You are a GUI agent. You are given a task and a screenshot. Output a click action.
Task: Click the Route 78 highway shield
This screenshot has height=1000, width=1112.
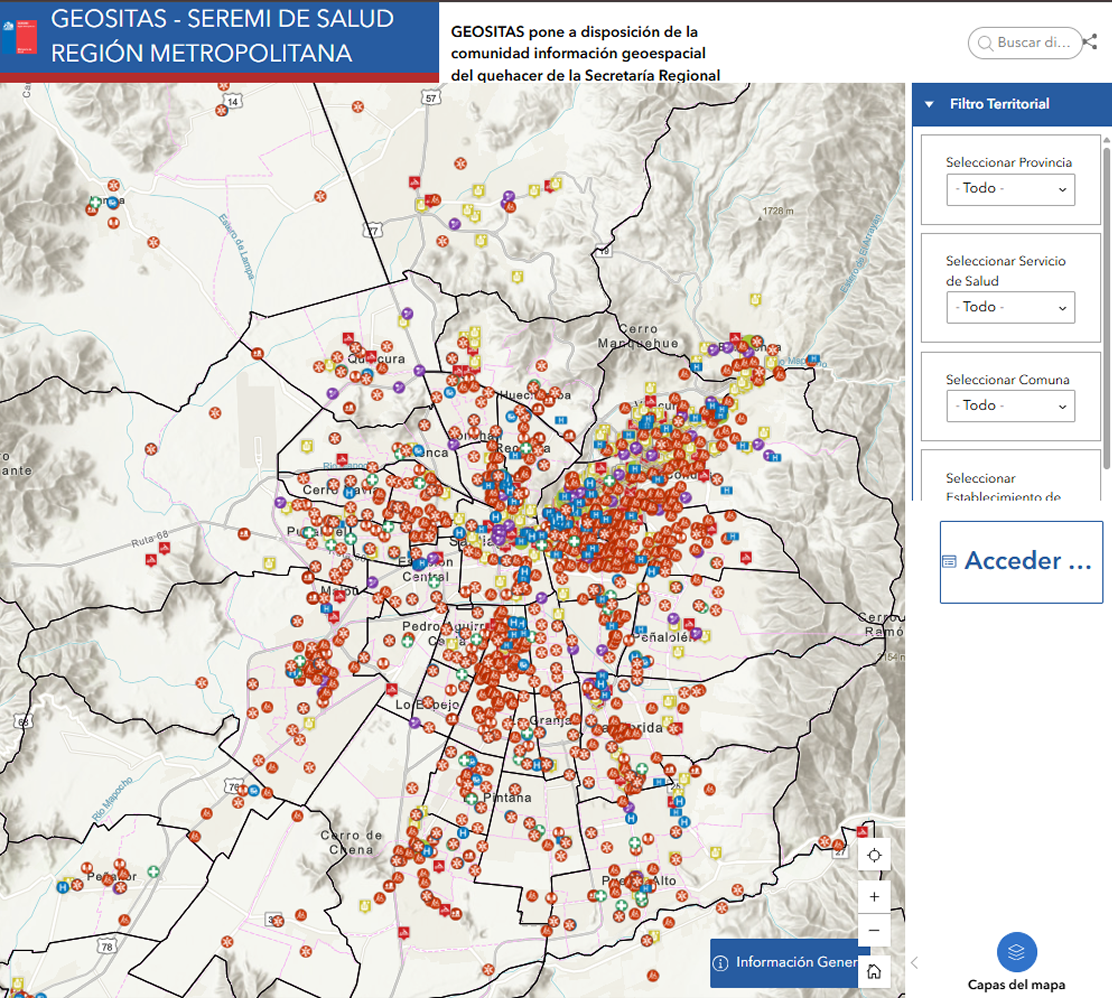106,946
